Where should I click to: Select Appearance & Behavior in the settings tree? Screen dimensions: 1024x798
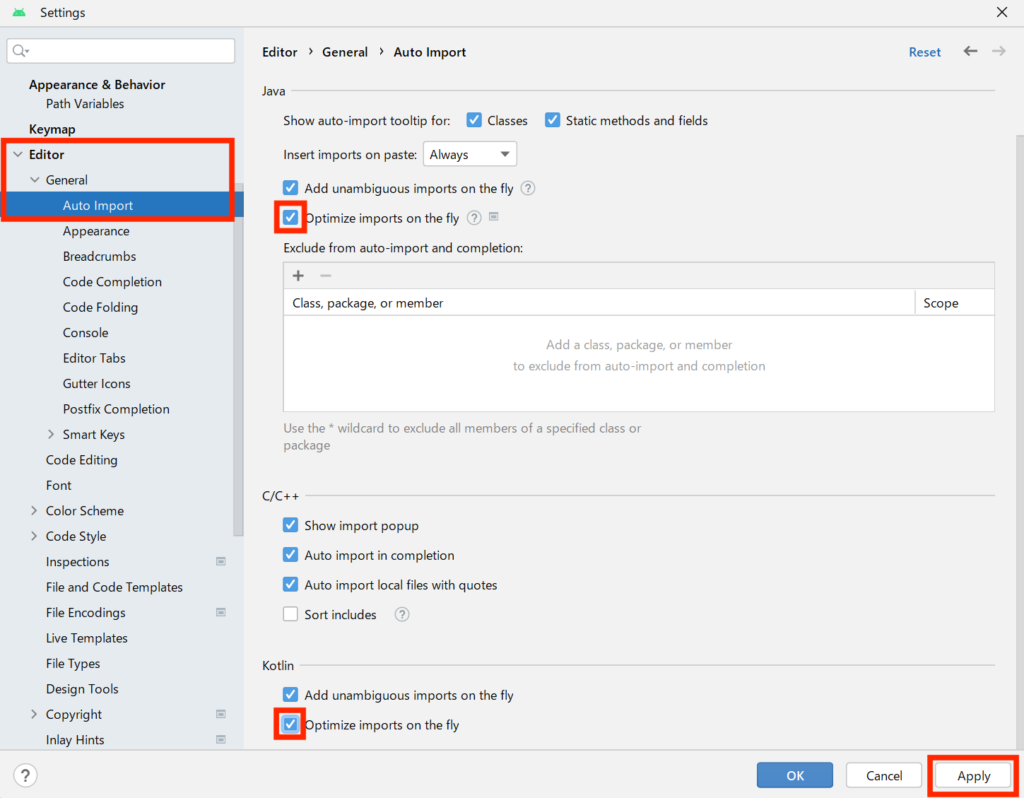(x=97, y=84)
